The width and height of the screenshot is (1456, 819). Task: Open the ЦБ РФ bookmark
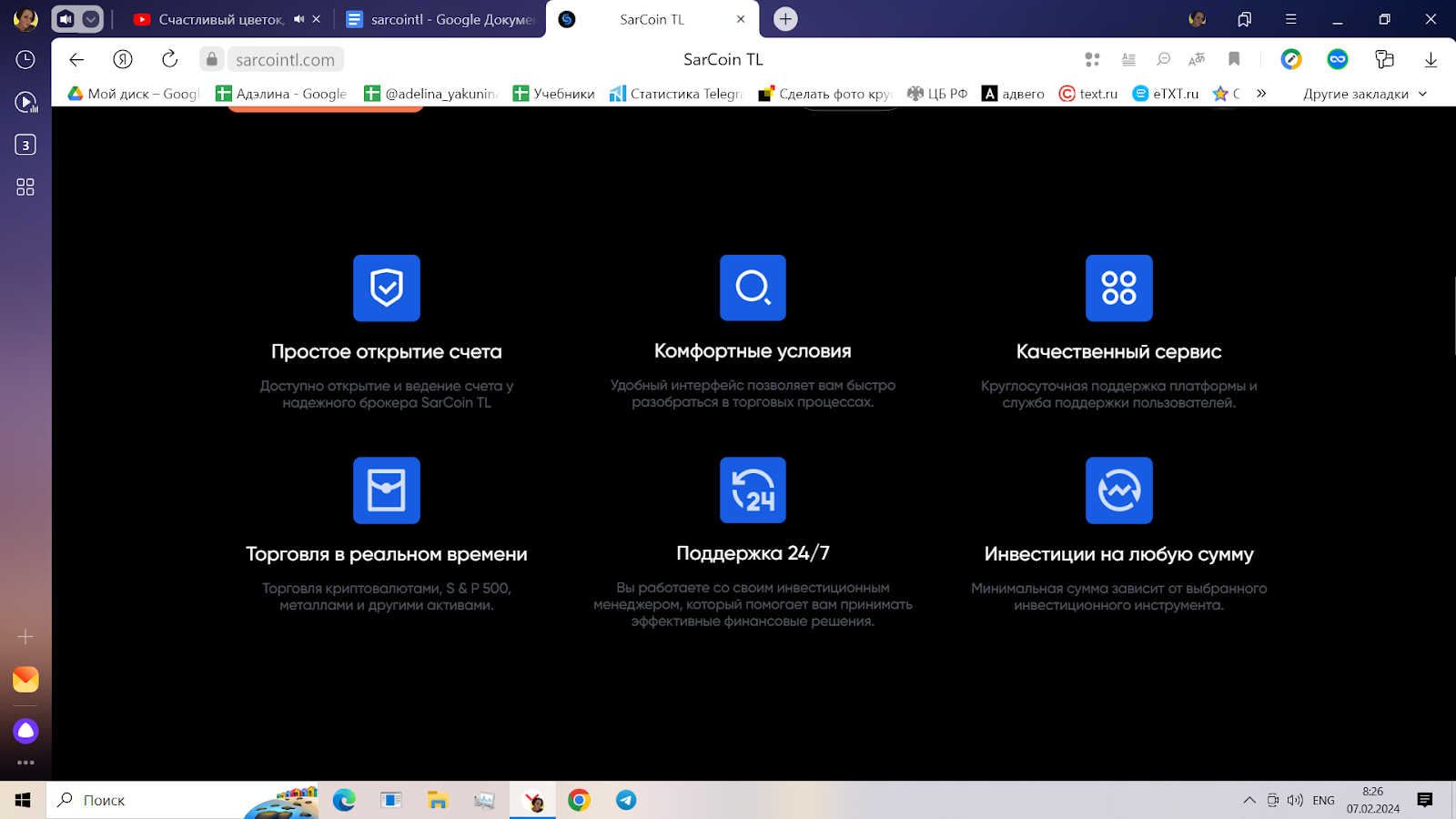(937, 94)
